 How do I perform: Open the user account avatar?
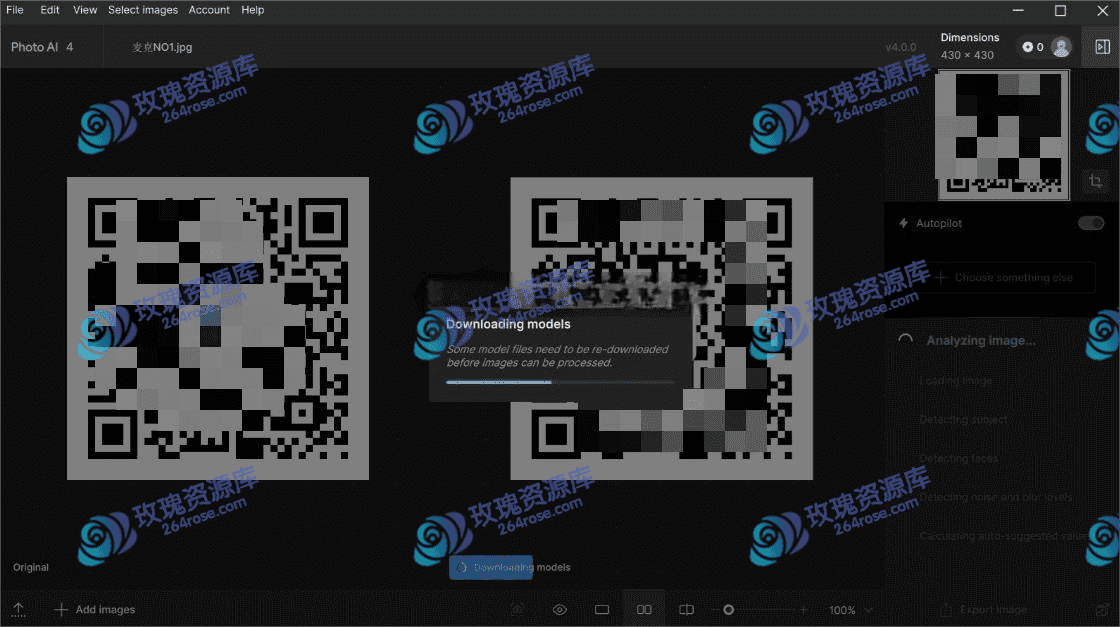[x=1061, y=47]
